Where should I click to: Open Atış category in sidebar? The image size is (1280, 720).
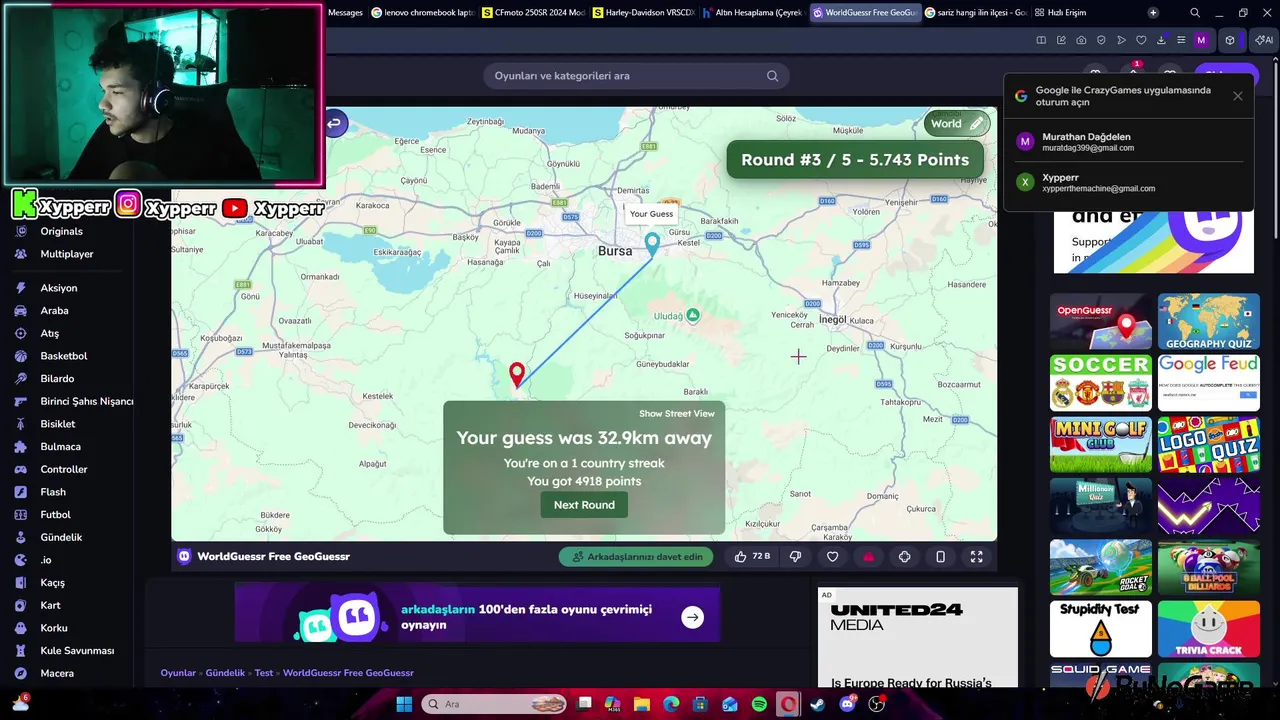pyautogui.click(x=50, y=333)
